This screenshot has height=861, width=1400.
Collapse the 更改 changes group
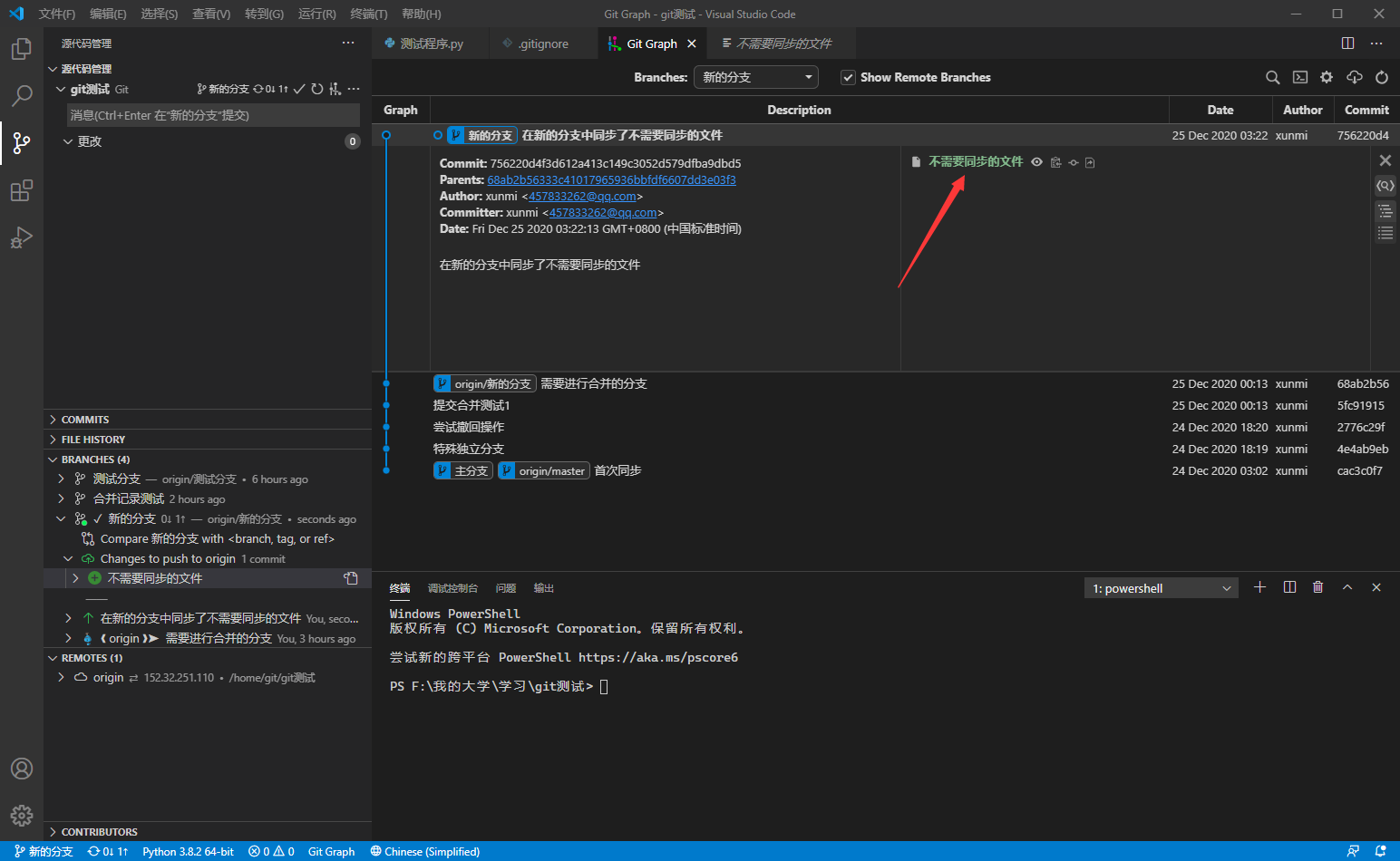coord(68,141)
